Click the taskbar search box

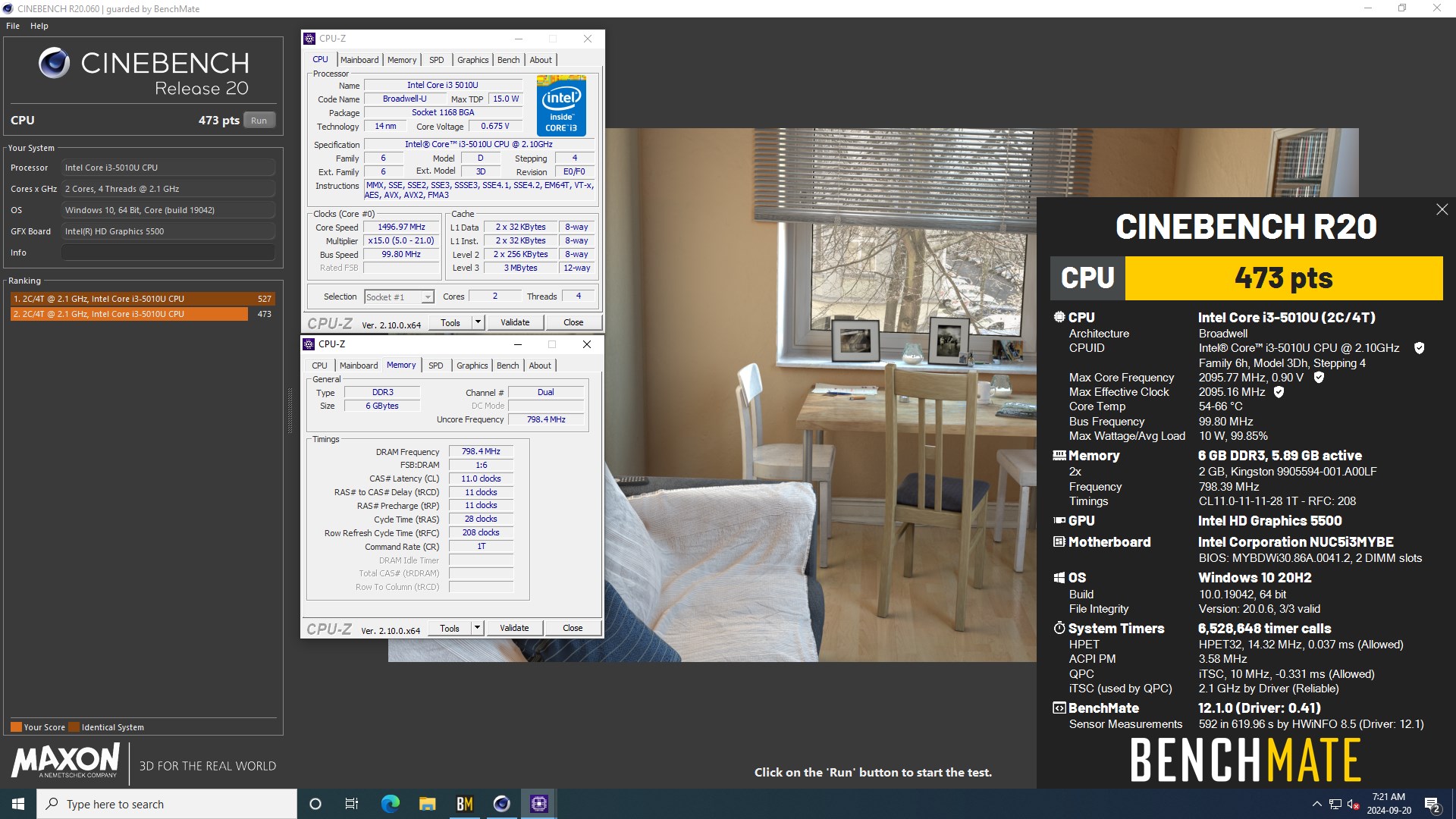point(167,804)
